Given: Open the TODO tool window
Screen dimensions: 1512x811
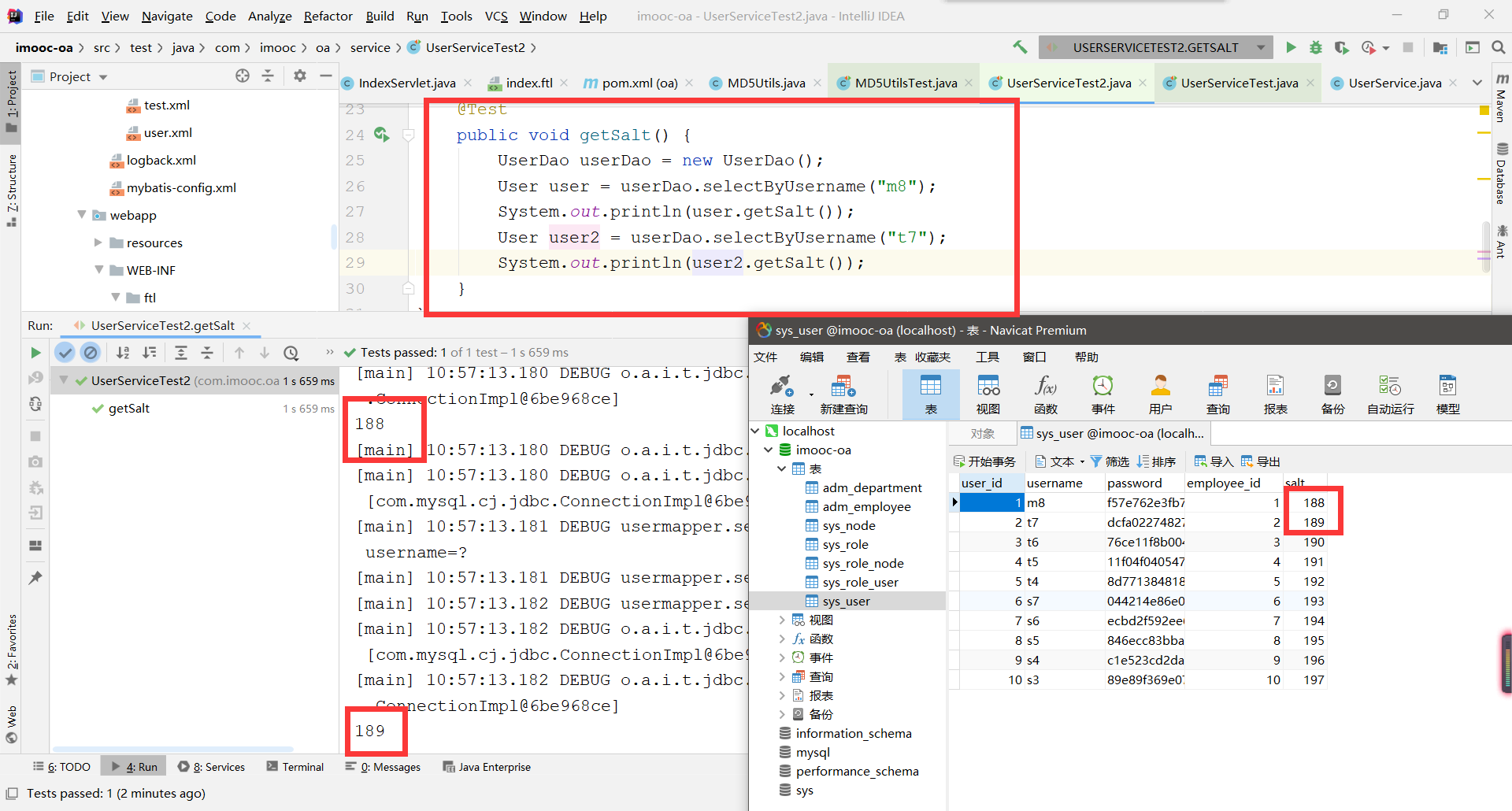Looking at the screenshot, I should (x=61, y=767).
